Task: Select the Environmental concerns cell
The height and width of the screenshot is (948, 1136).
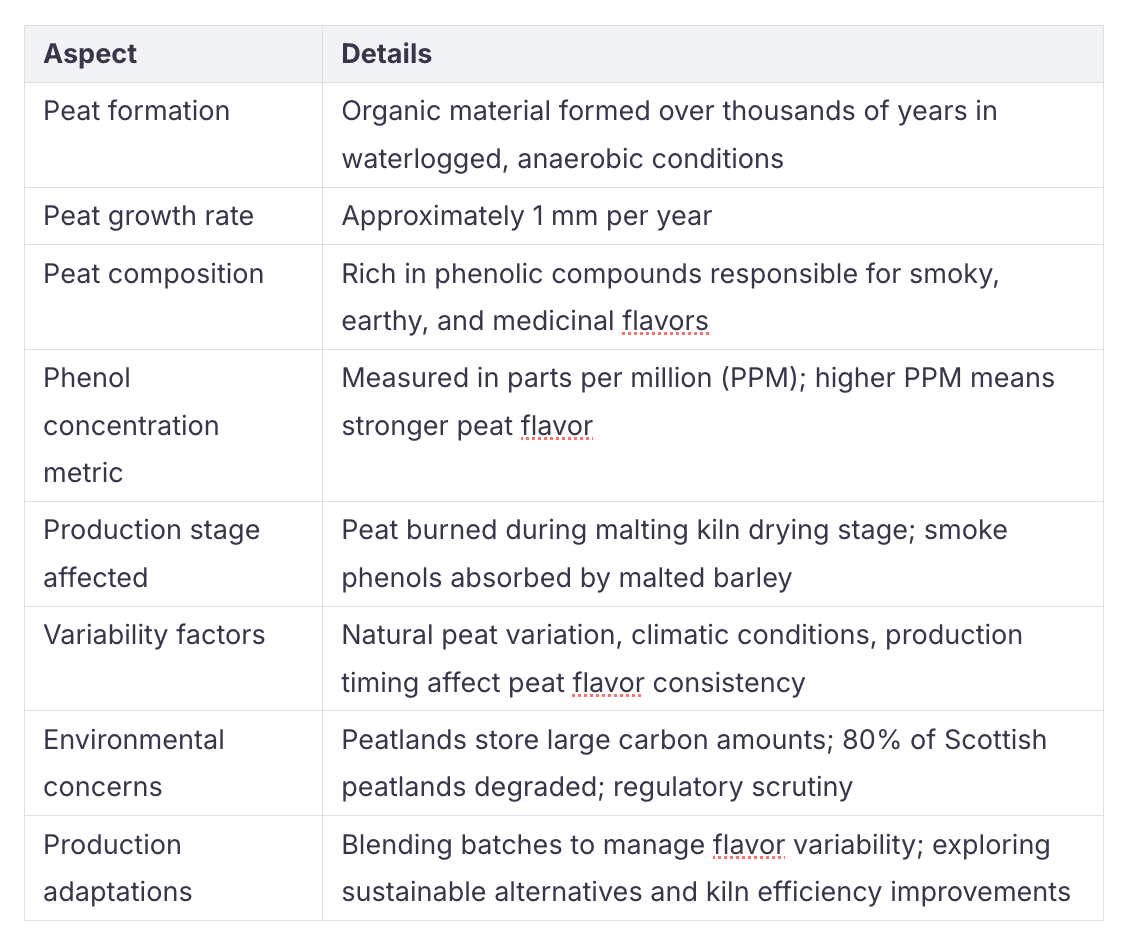Action: click(173, 763)
